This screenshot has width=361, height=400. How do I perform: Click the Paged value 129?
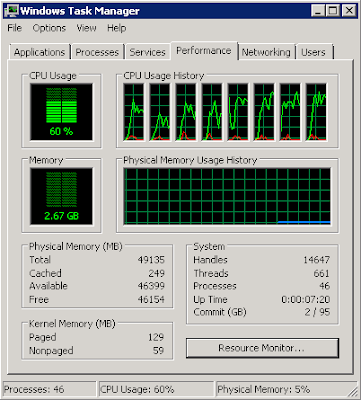pos(156,337)
